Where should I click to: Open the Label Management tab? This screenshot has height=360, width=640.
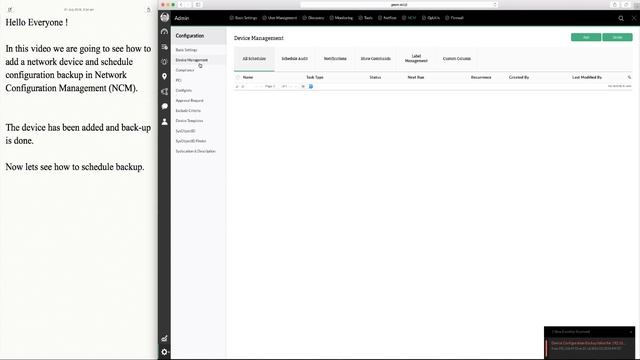(416, 59)
